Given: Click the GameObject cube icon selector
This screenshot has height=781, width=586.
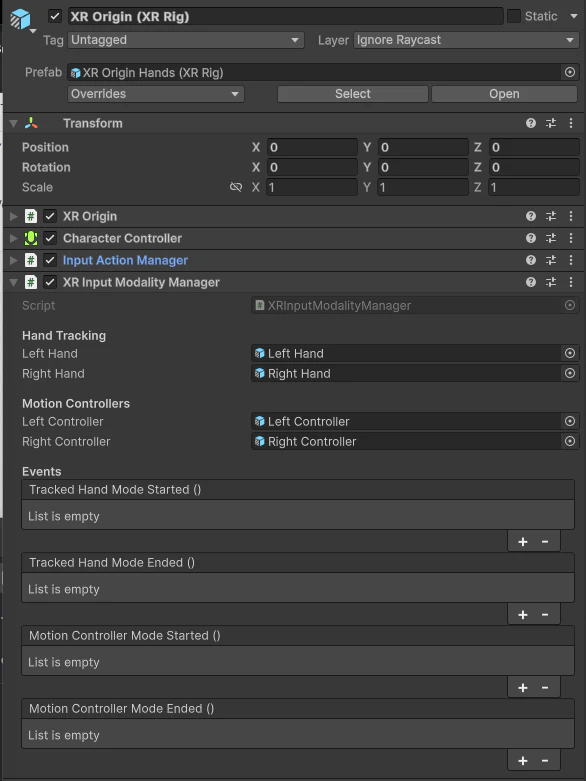Looking at the screenshot, I should pos(21,20).
